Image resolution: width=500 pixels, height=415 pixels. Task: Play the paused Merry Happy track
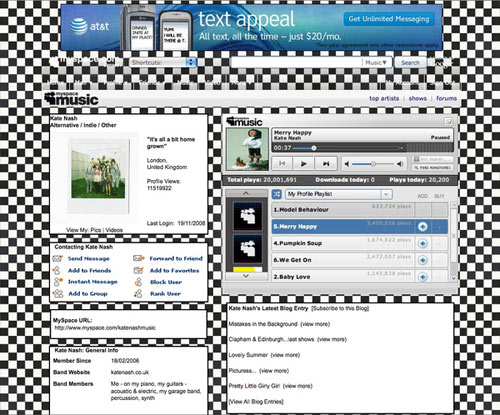tap(304, 164)
